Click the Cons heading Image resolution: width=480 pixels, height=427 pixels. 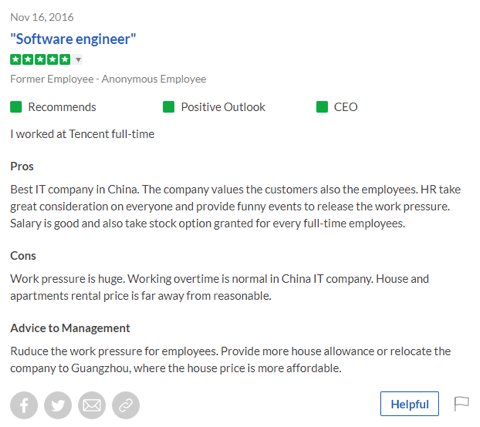pyautogui.click(x=23, y=256)
